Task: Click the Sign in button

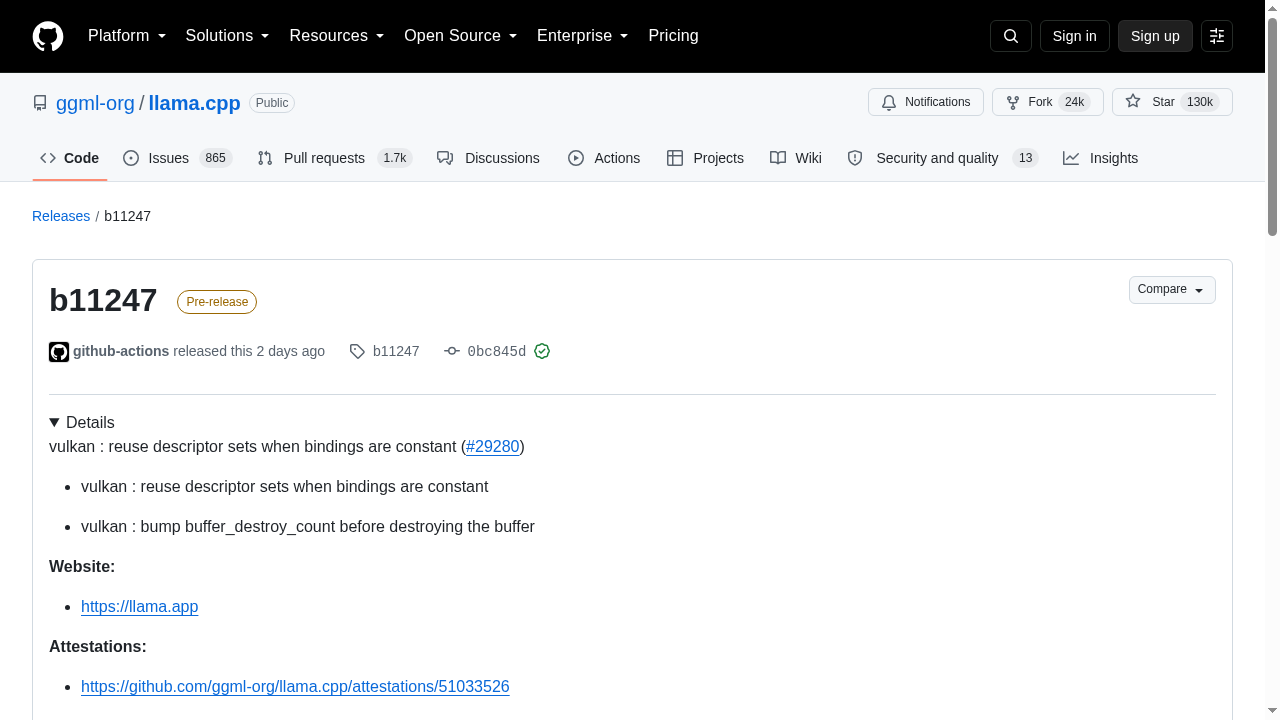Action: (1075, 36)
